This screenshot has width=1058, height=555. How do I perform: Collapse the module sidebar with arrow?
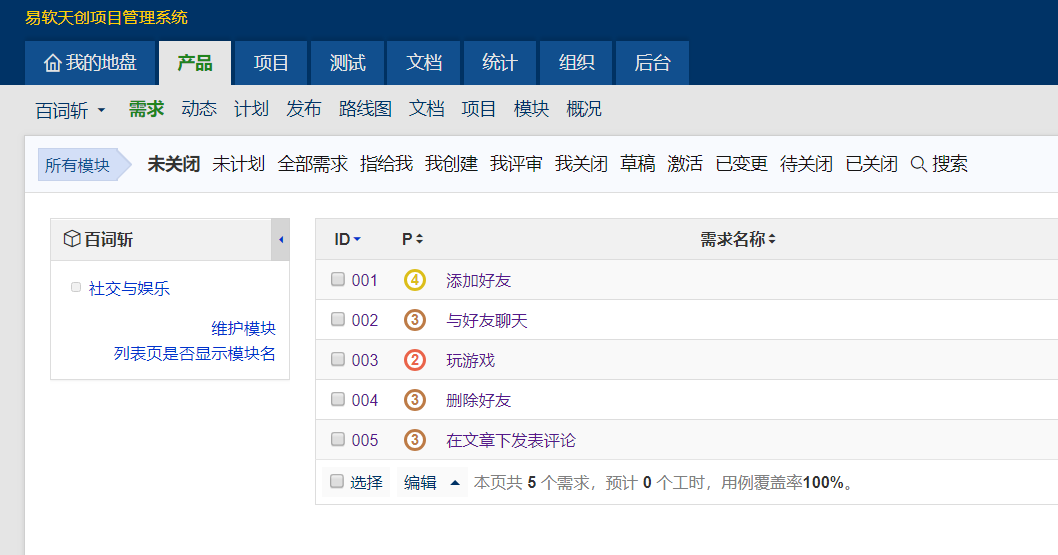point(281,239)
